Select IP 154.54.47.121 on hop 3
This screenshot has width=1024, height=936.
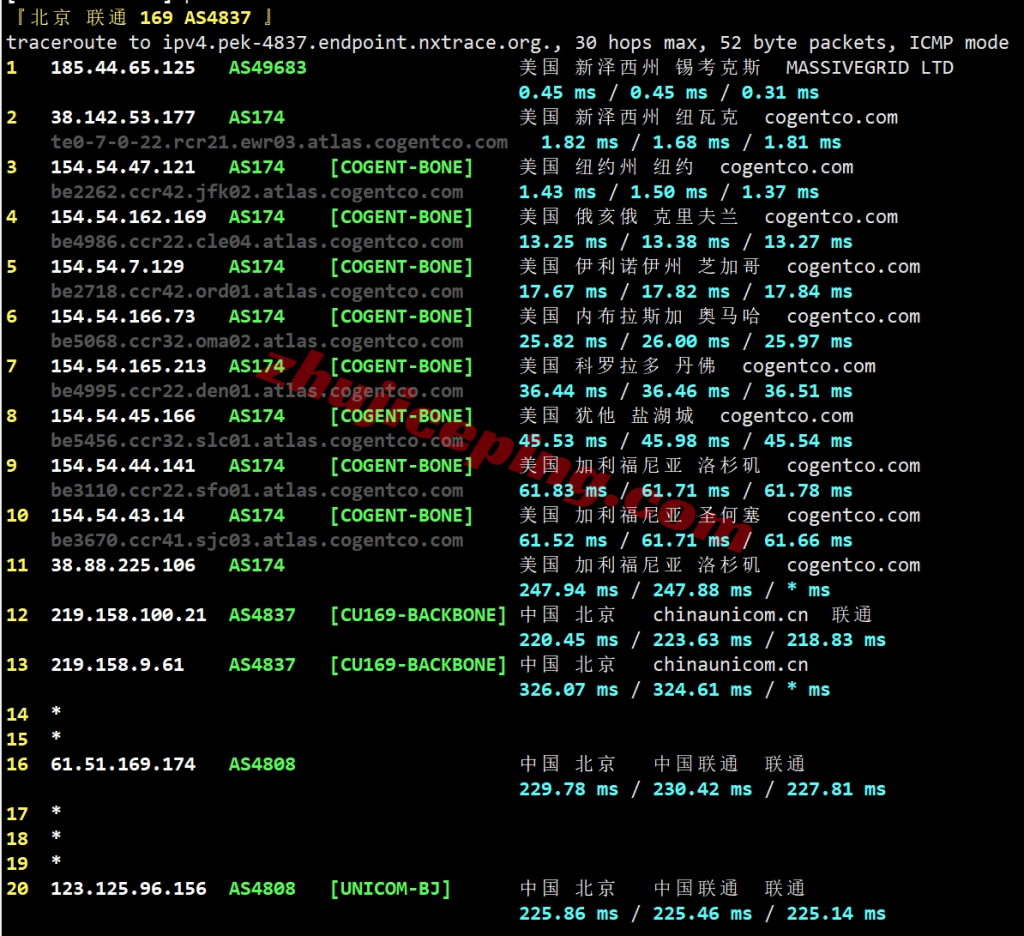click(x=123, y=167)
